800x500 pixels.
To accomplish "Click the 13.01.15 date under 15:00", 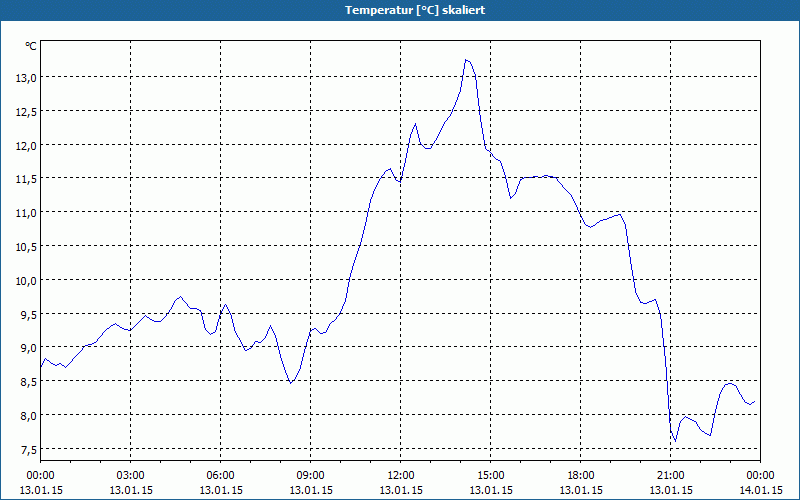I will (491, 490).
